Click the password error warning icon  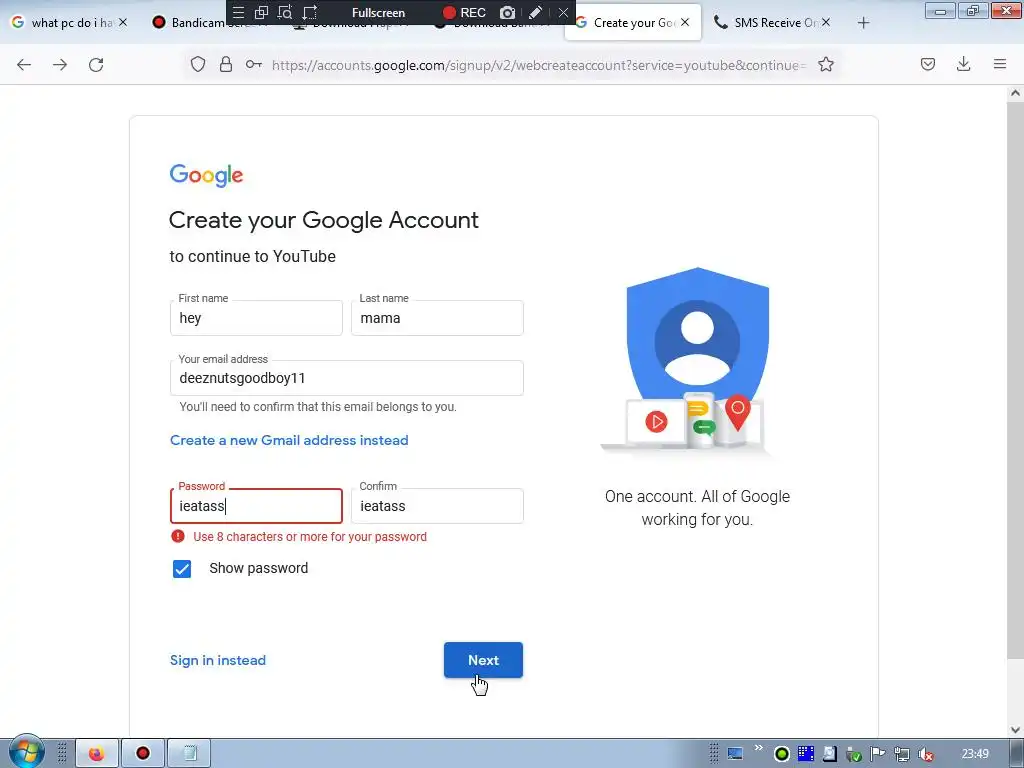[x=178, y=536]
